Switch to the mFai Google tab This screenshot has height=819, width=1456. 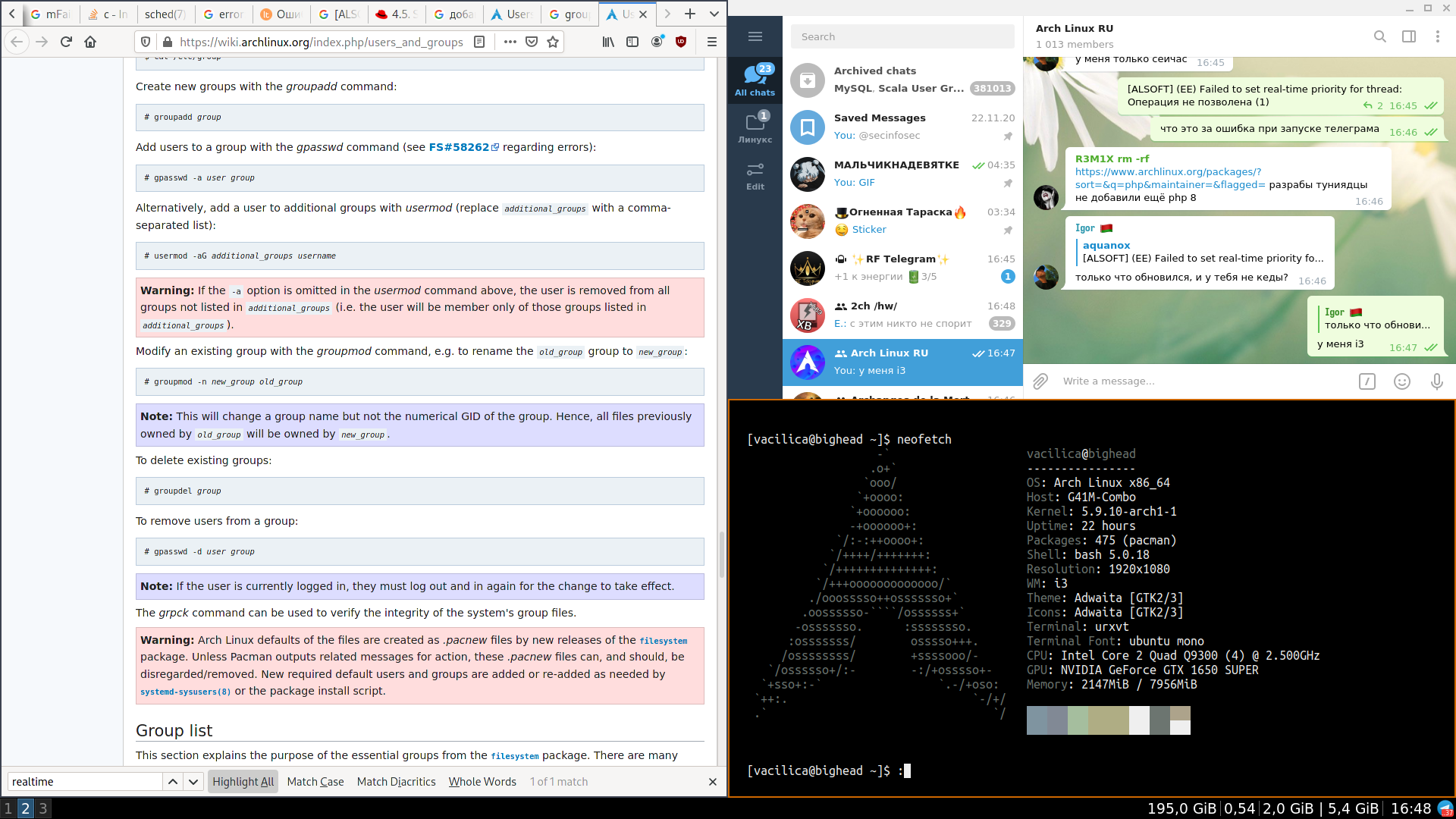tap(51, 14)
